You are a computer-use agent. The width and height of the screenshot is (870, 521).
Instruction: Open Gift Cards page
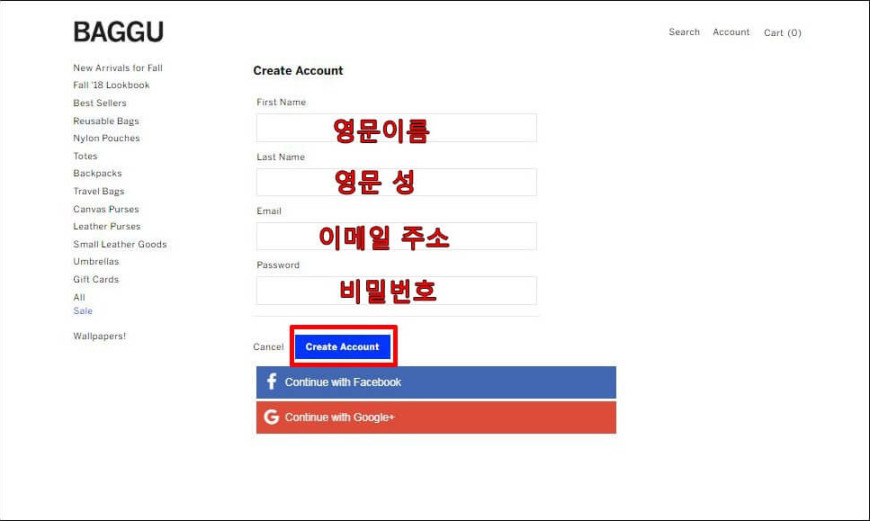pyautogui.click(x=95, y=279)
